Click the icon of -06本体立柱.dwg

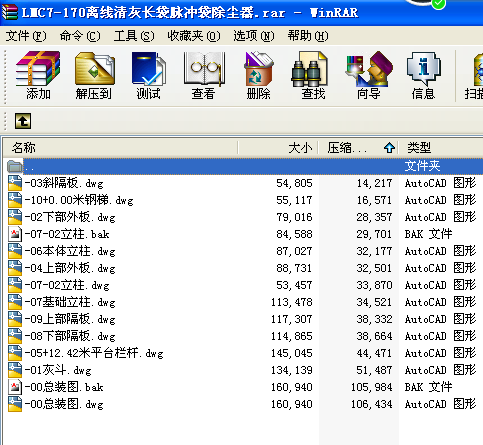pos(15,251)
